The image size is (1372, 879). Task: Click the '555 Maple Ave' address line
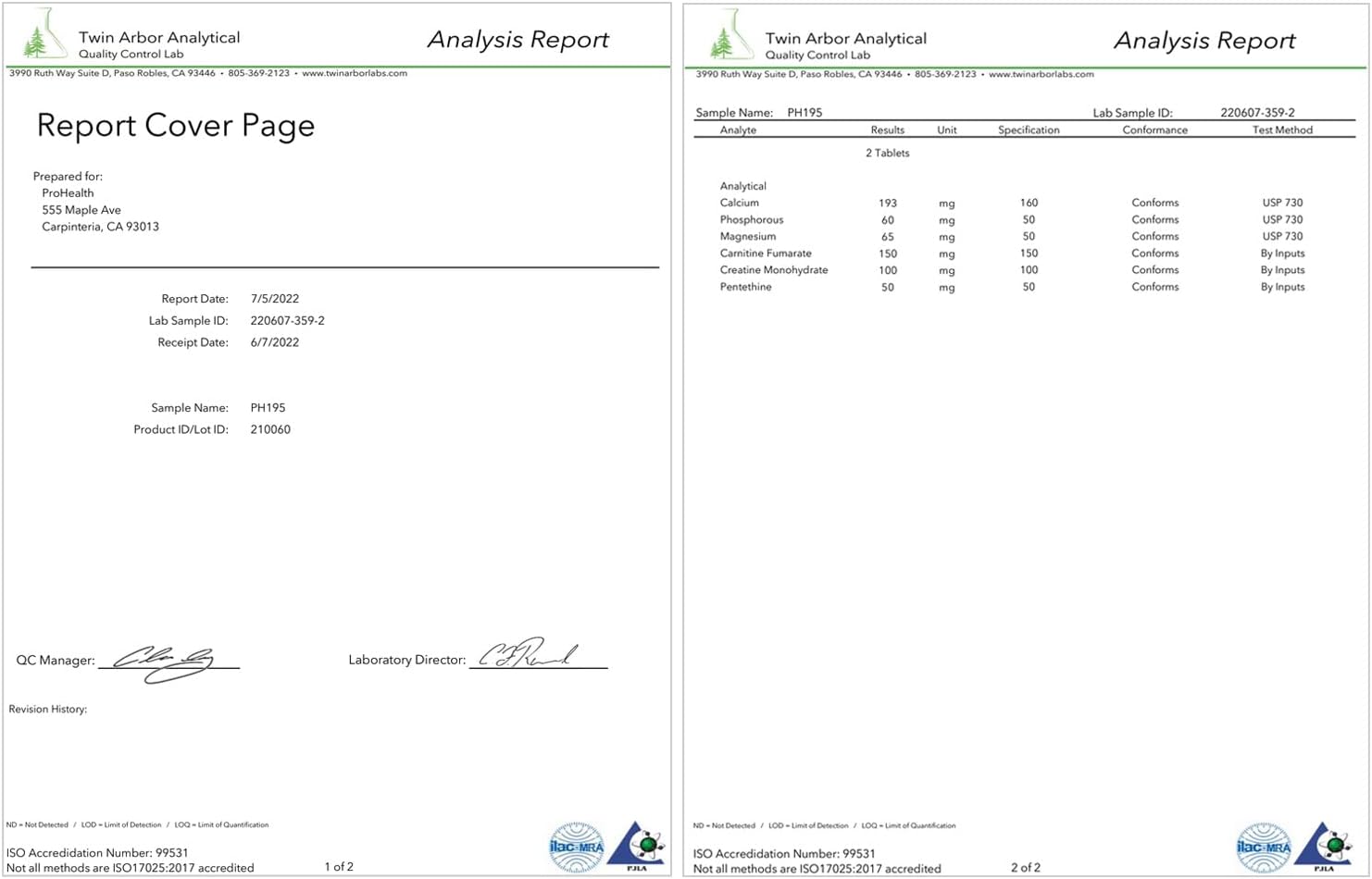81,210
